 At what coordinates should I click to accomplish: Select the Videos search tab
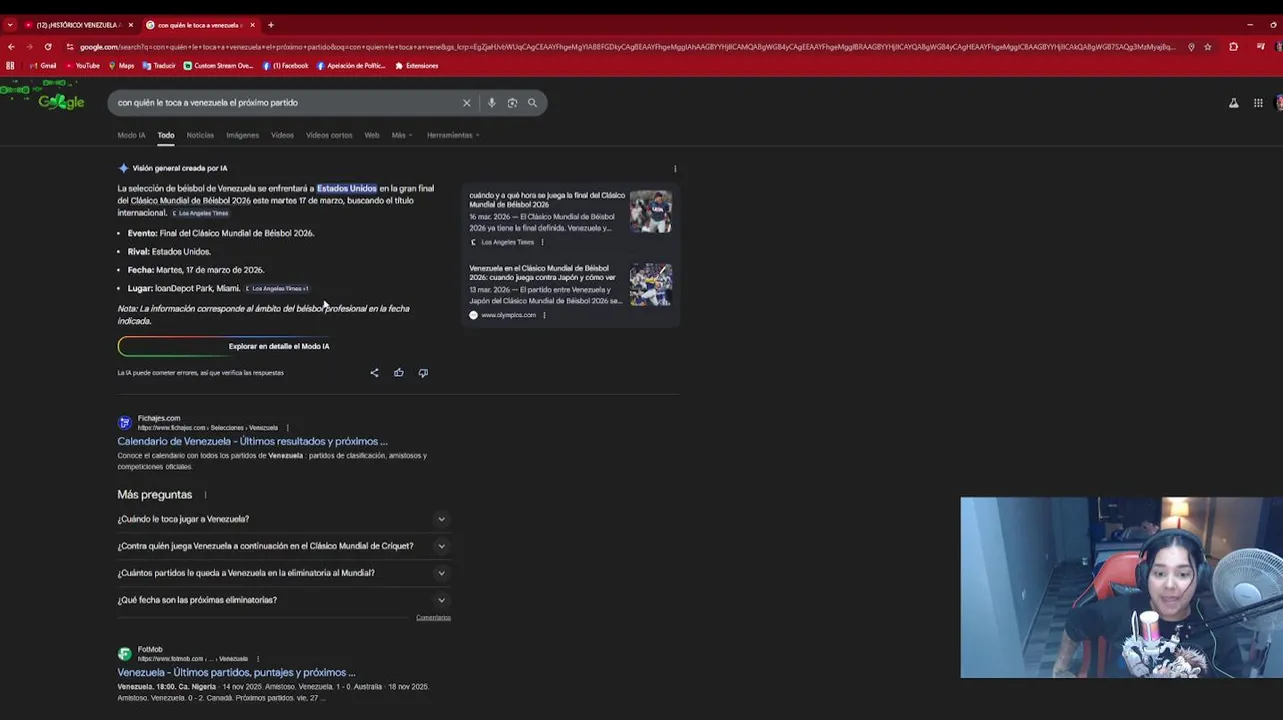(x=282, y=135)
